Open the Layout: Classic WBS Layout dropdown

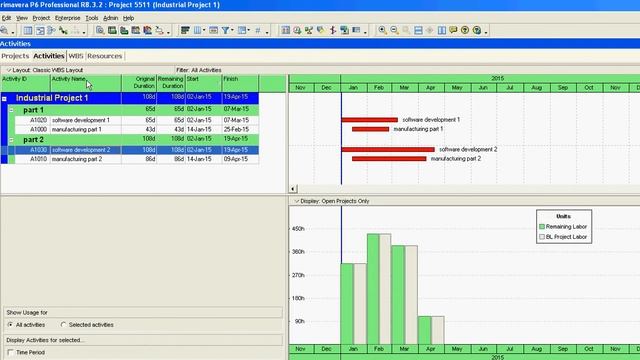click(45, 70)
